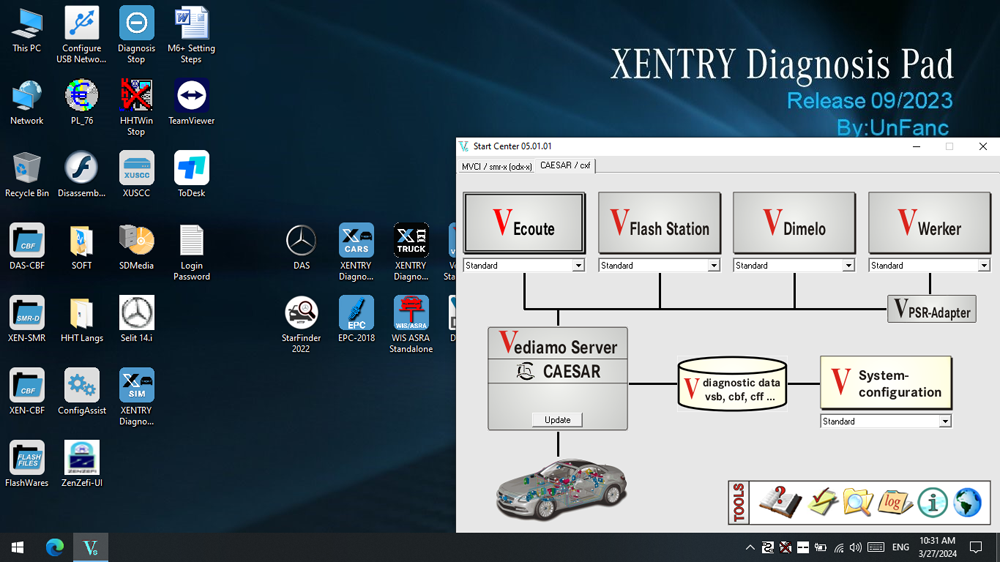
Task: Expand the System-configuration Standard dropdown
Action: (945, 422)
